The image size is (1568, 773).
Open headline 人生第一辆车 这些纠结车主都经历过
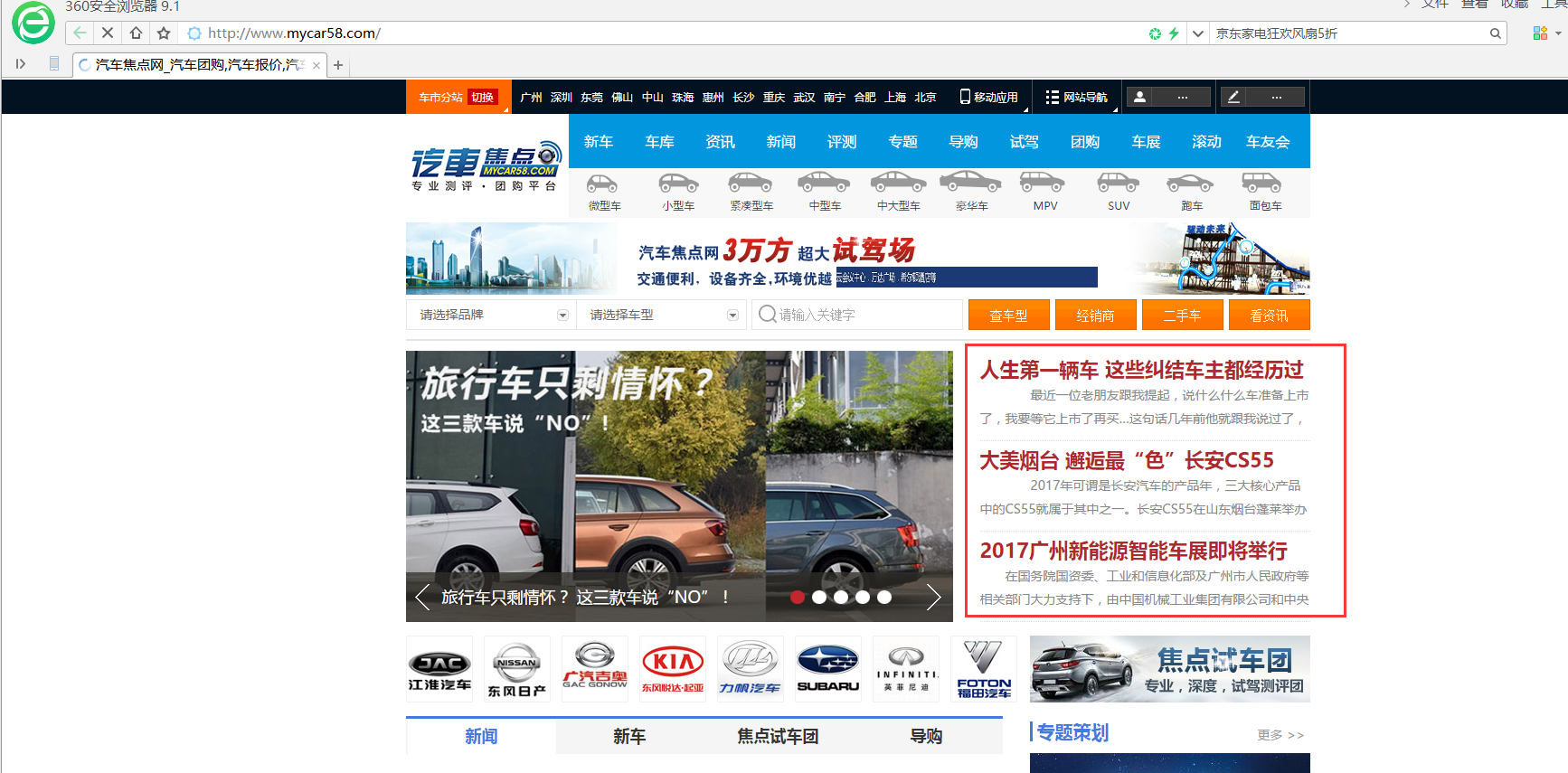(x=1141, y=370)
